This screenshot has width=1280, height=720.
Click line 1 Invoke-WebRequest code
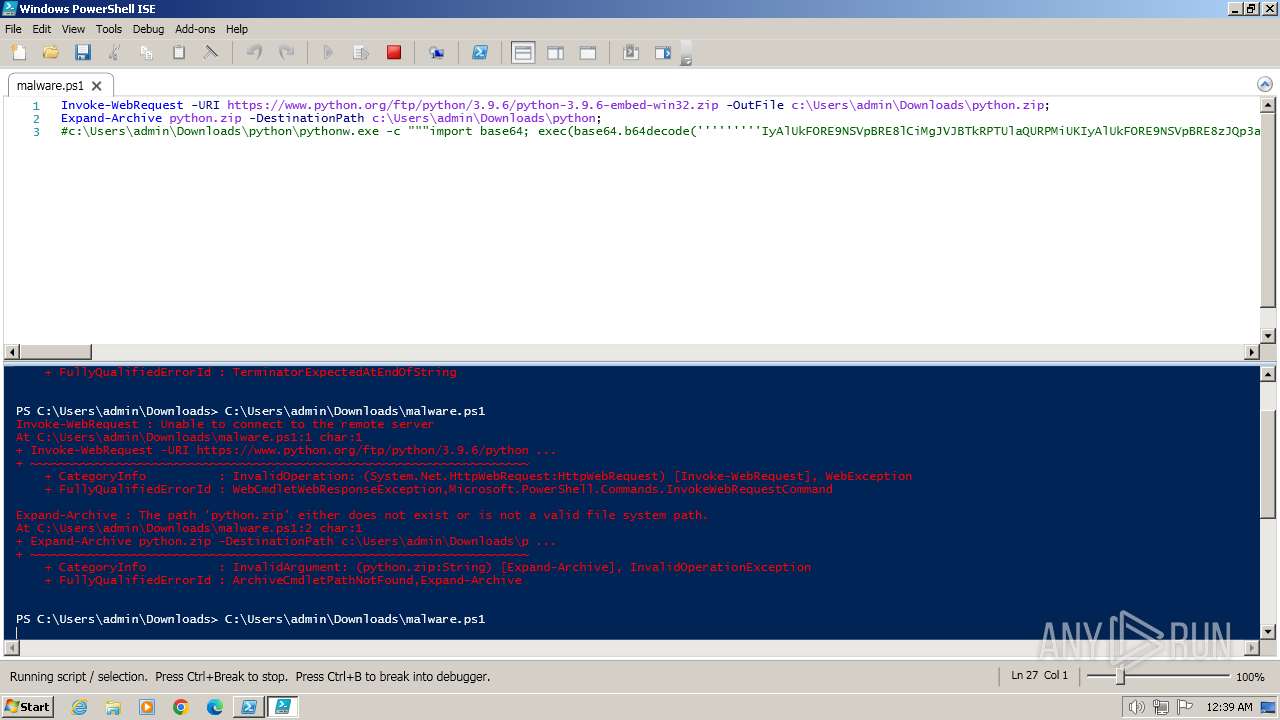click(555, 105)
